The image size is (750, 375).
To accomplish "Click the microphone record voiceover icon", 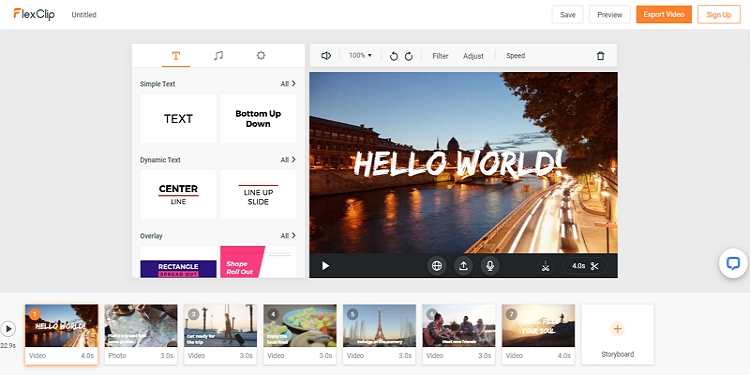I will 490,266.
